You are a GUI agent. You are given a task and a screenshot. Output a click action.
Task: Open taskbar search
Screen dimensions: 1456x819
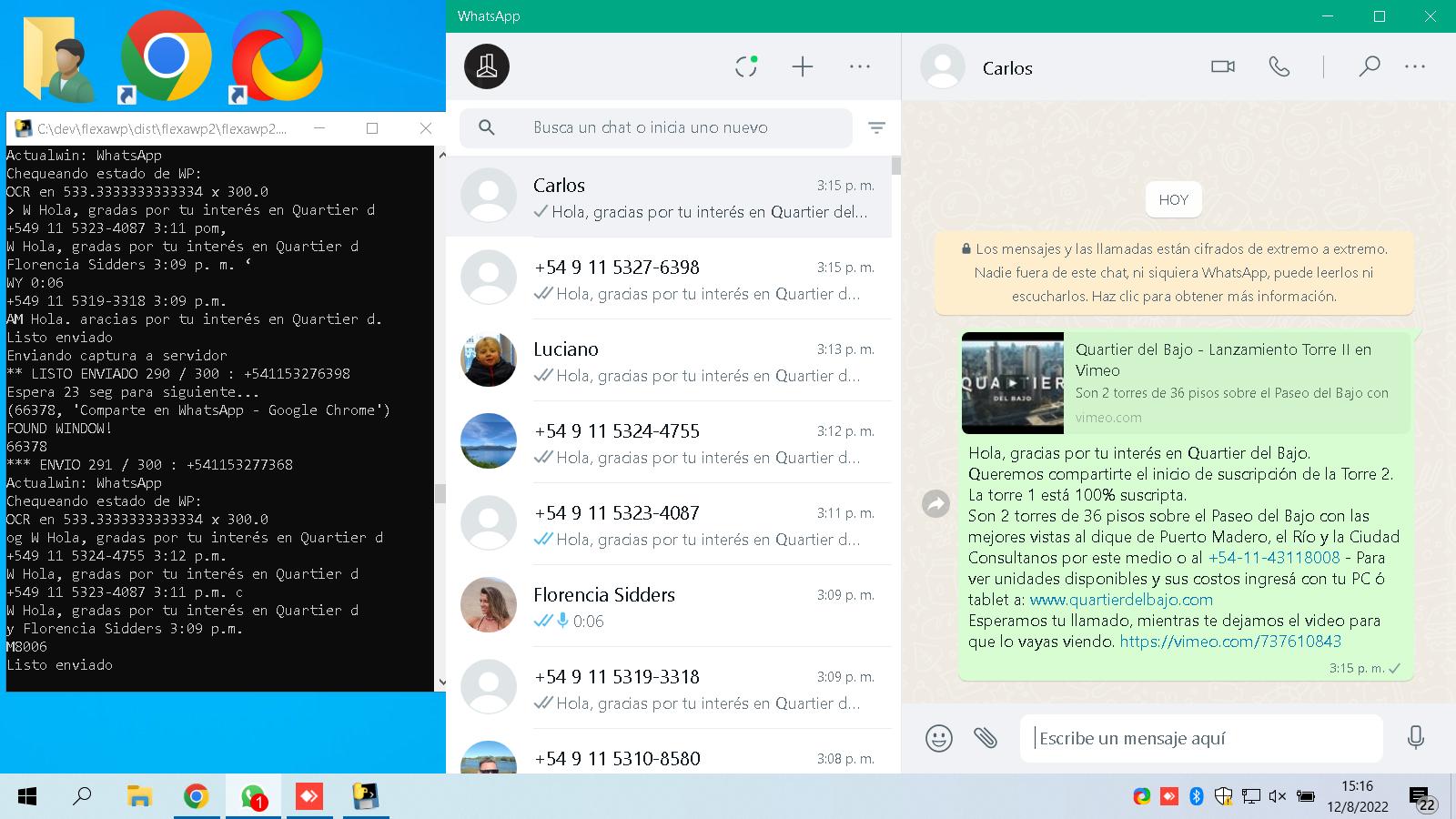tap(82, 797)
